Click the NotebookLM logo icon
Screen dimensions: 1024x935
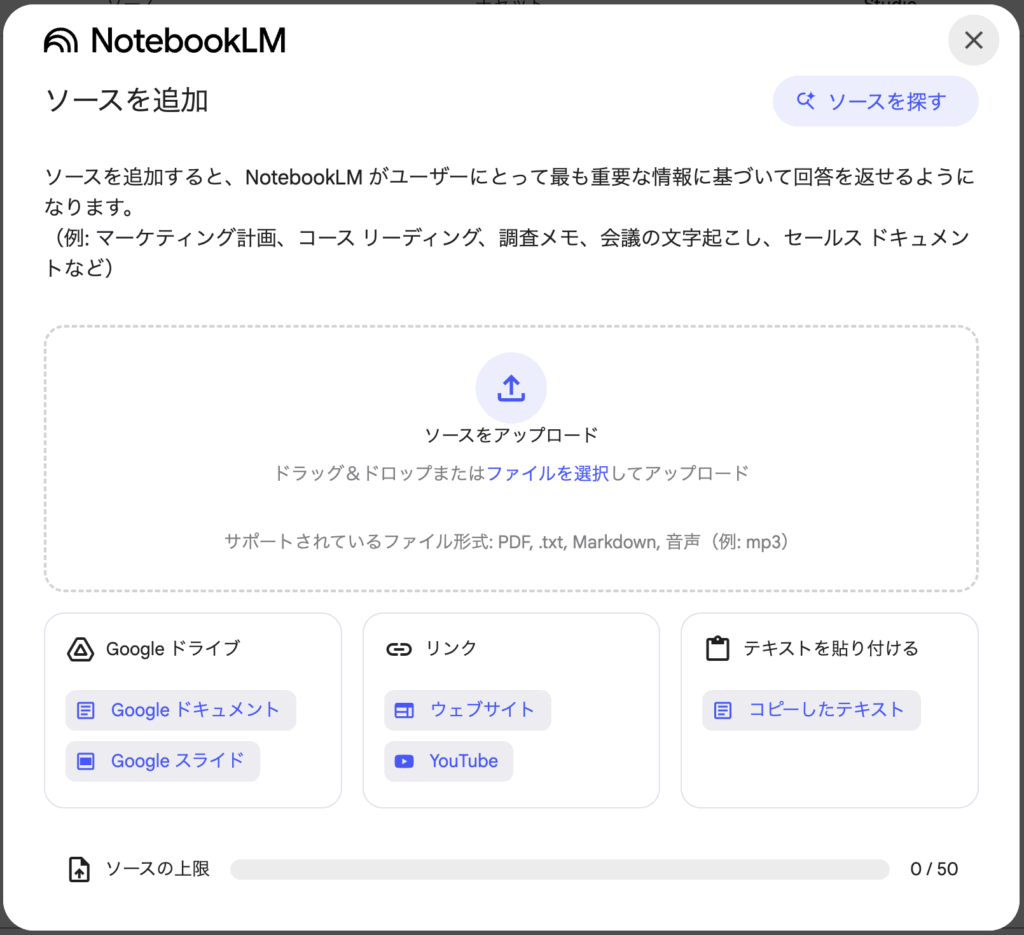[61, 40]
